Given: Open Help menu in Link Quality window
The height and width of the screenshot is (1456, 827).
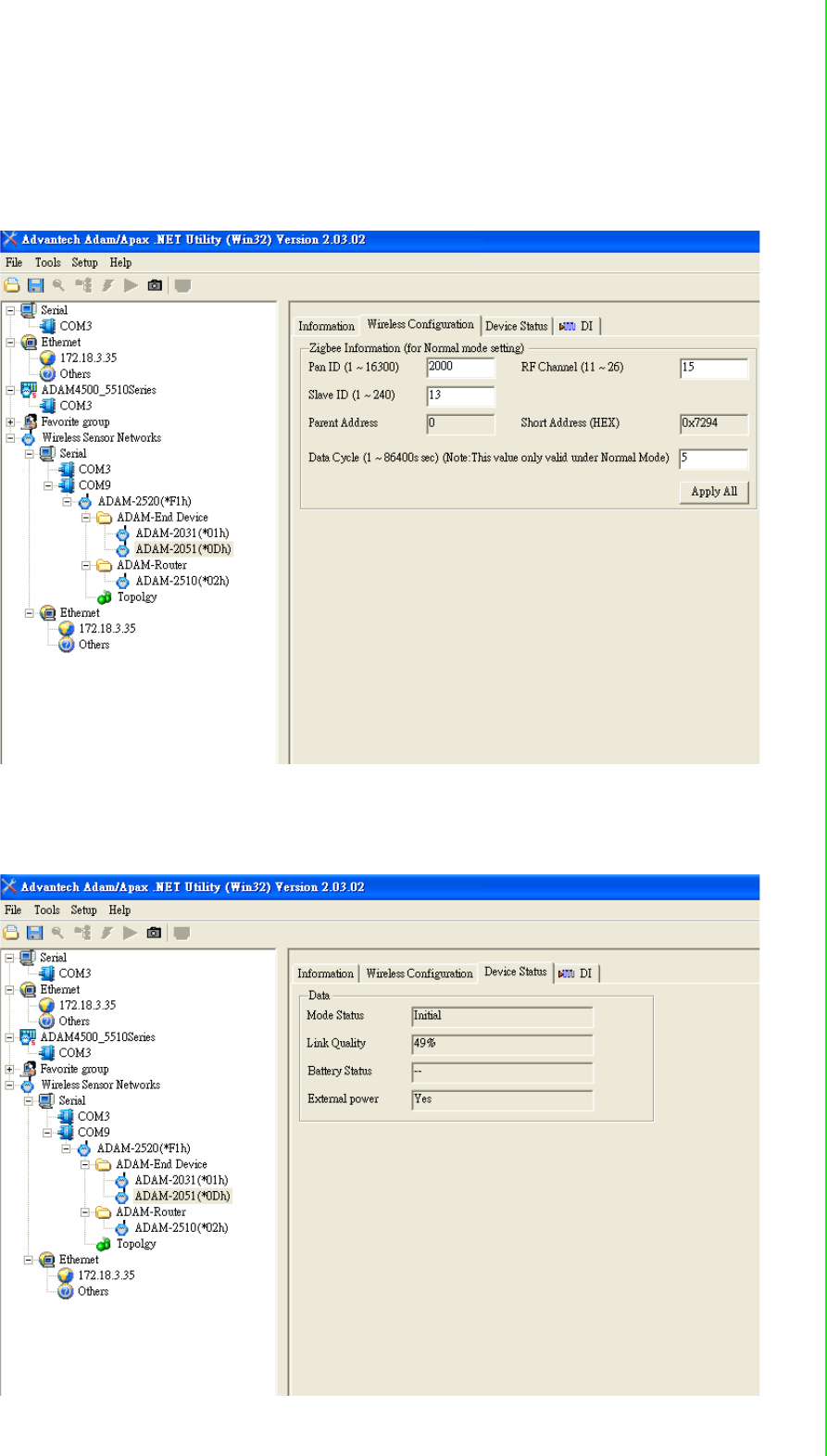Looking at the screenshot, I should point(119,910).
